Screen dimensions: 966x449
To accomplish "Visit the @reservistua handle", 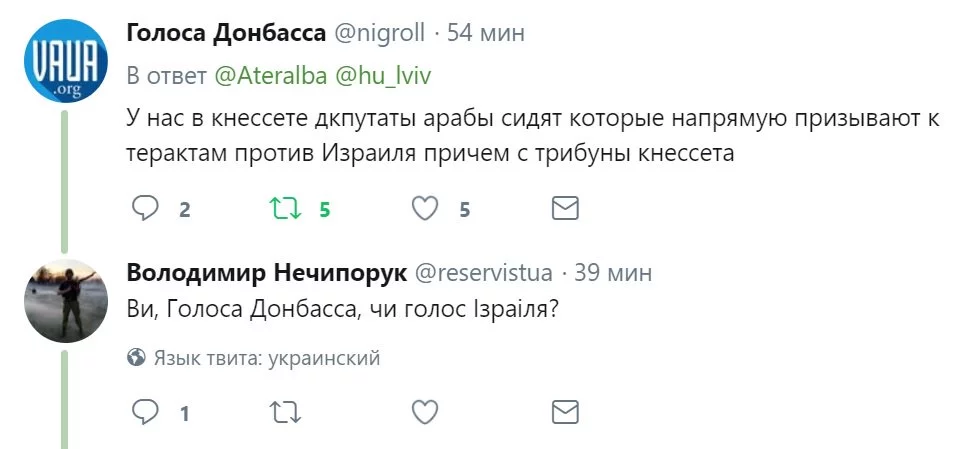I will pos(483,272).
